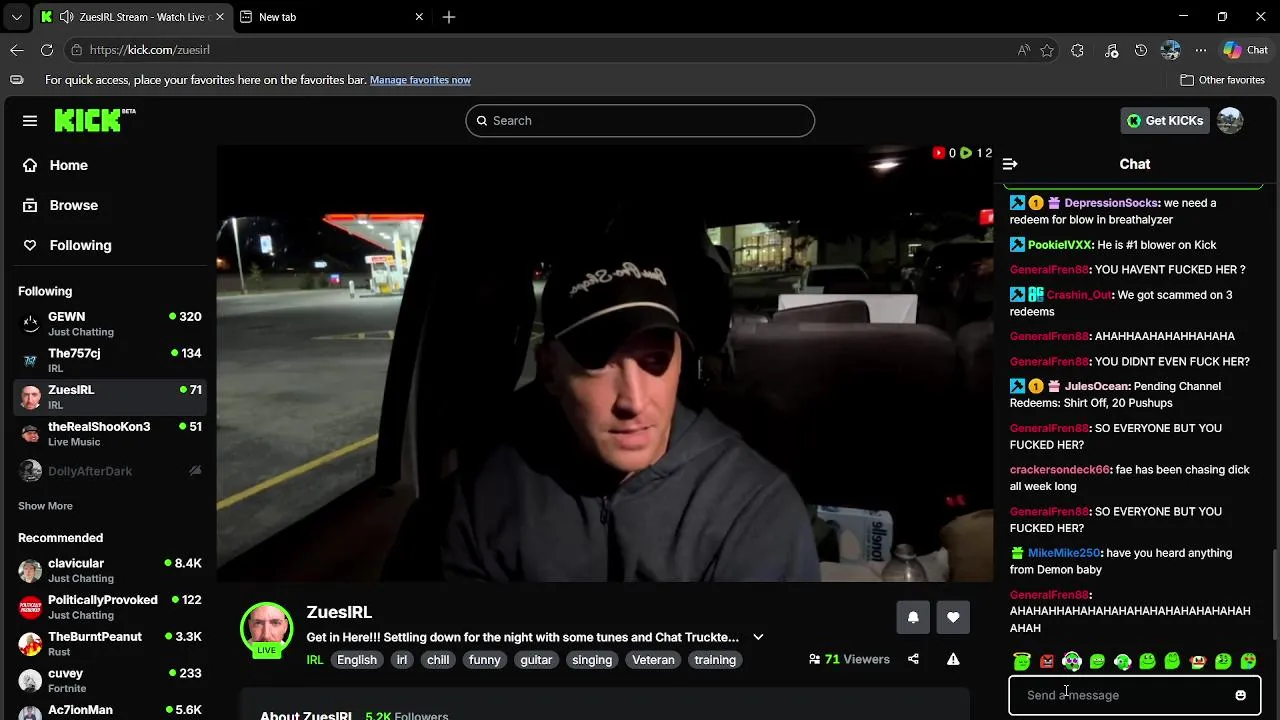1280x720 pixels.
Task: Open recommended channel clavicular
Action: coord(110,570)
